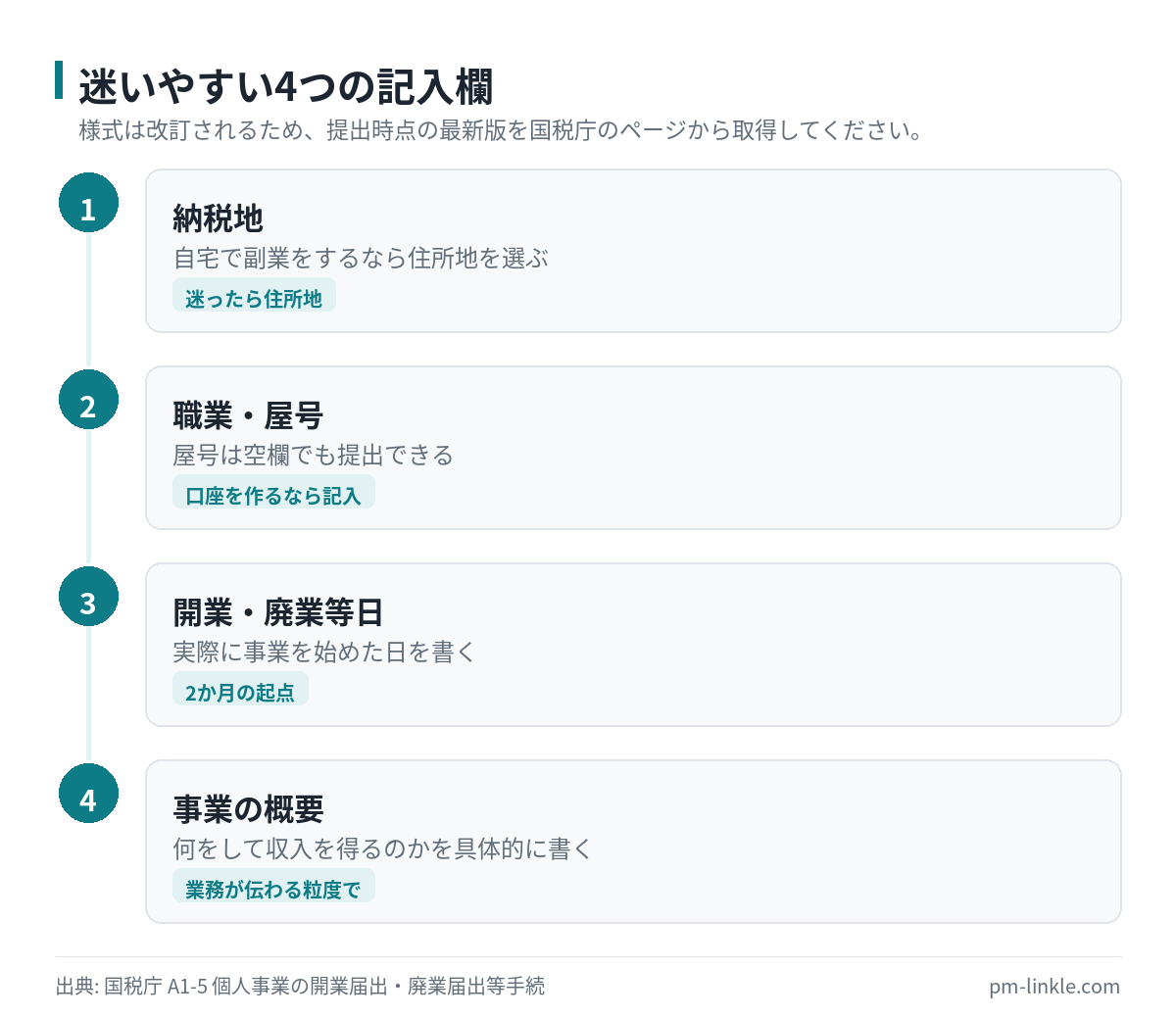Select the heading 職業・屋号
The height and width of the screenshot is (1017, 1176).
[248, 415]
